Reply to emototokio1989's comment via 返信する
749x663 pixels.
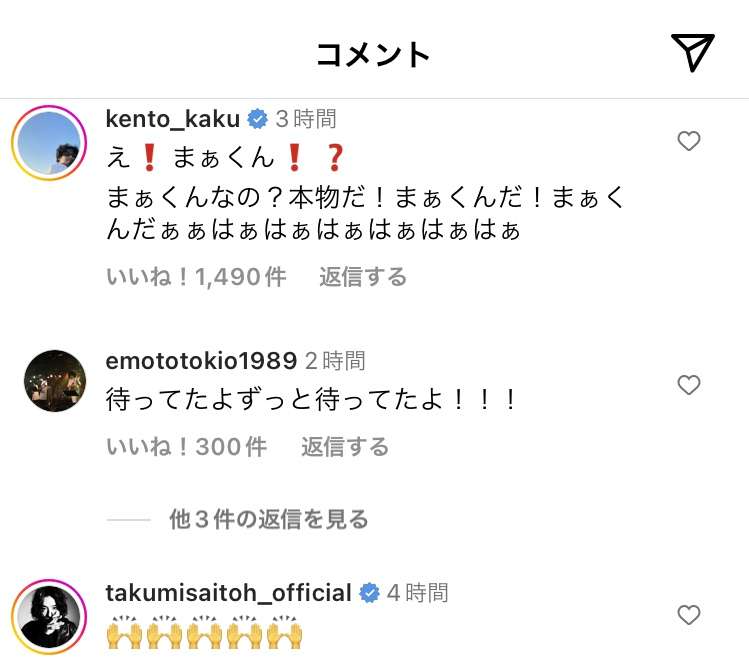[x=345, y=447]
